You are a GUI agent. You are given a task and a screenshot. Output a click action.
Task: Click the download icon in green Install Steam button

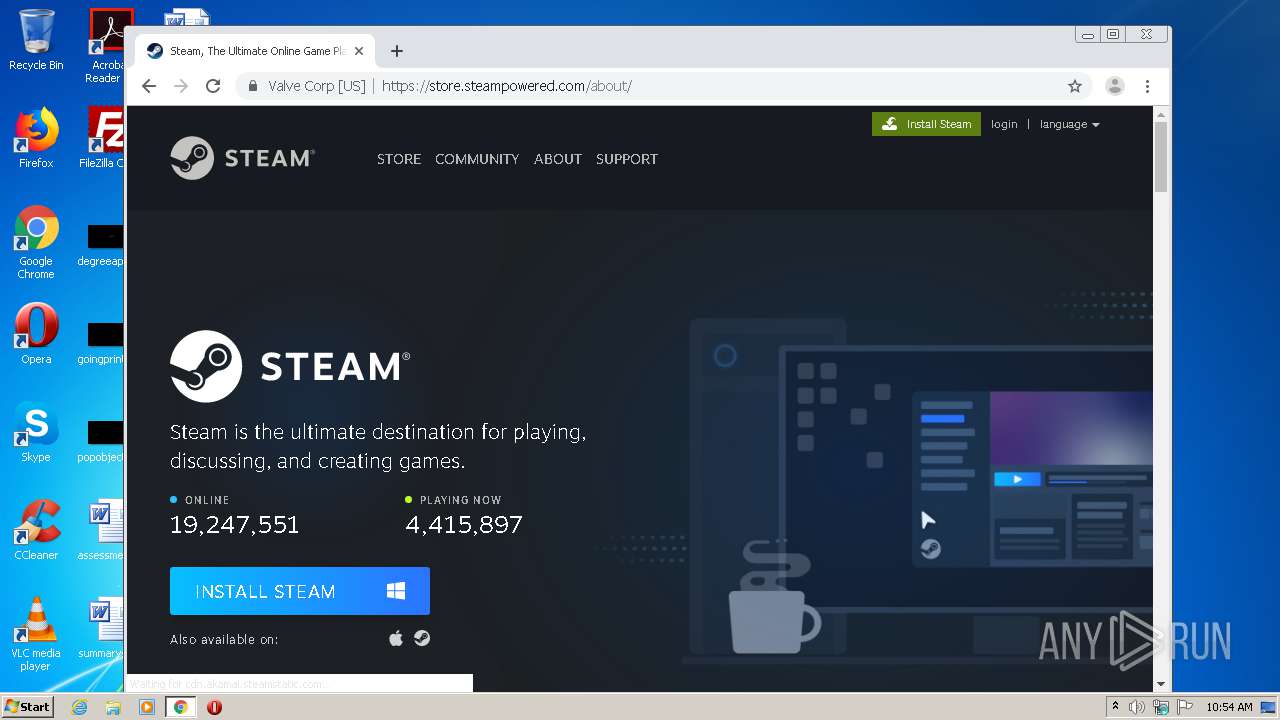889,124
